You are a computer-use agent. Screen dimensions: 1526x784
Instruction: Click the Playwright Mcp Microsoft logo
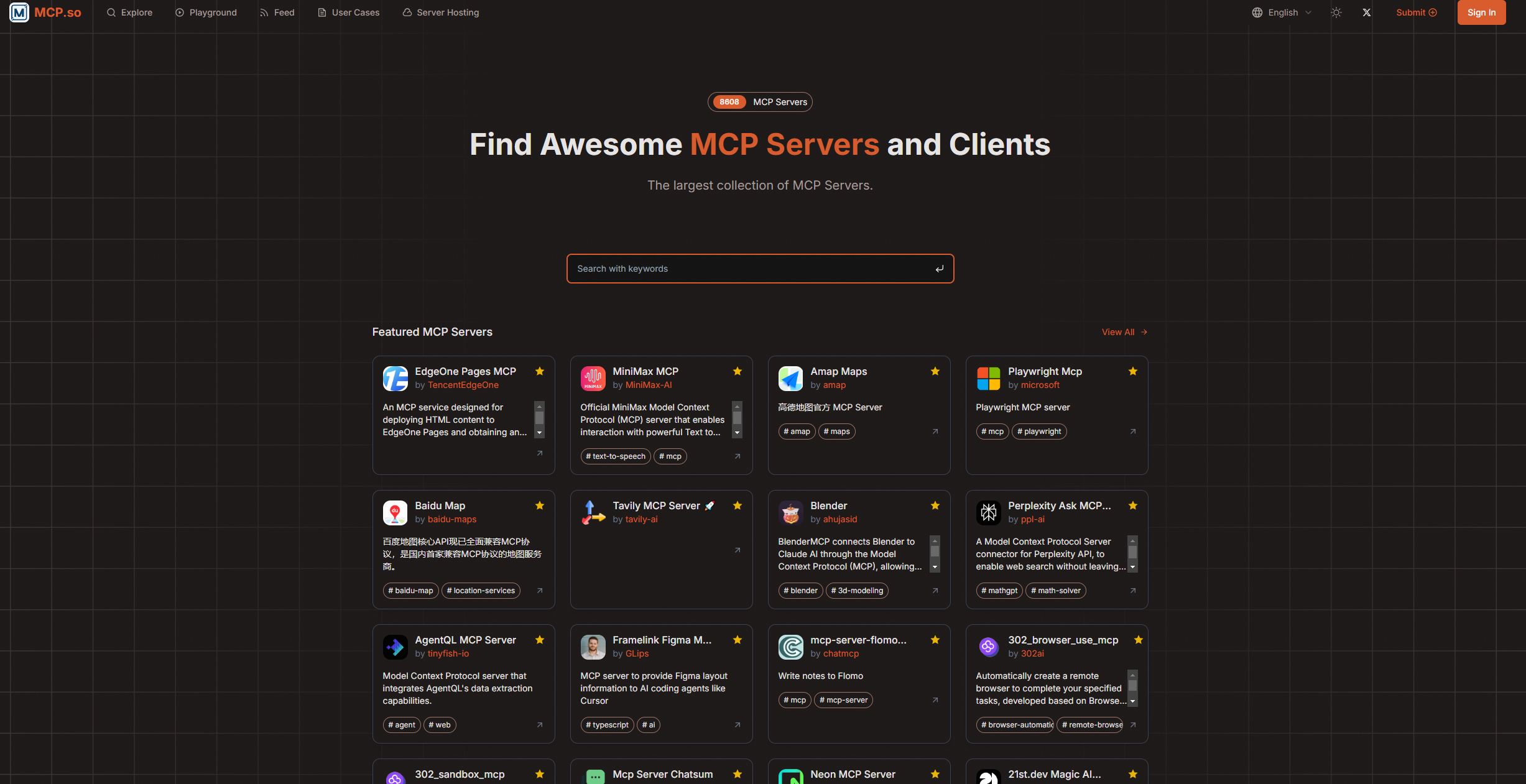click(x=988, y=378)
